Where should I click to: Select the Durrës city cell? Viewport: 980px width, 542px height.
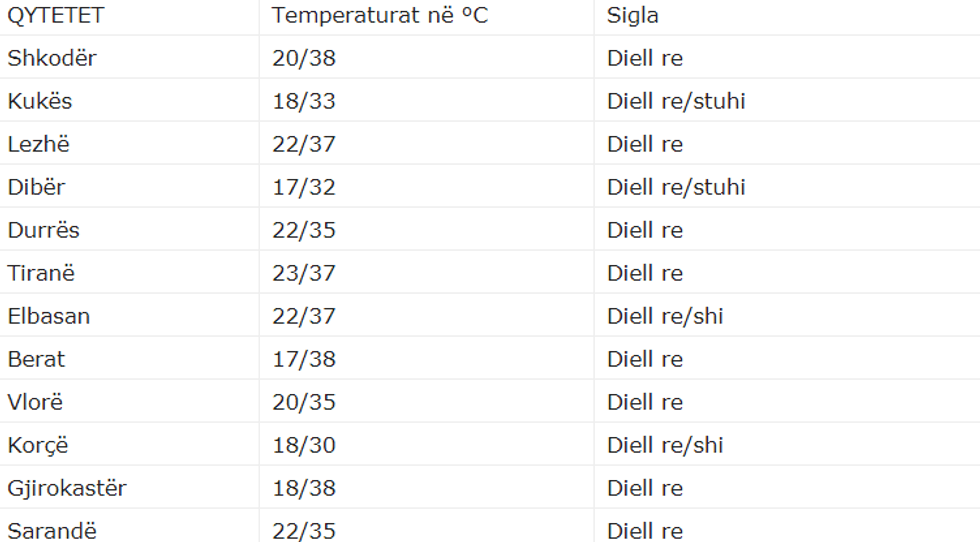(x=43, y=230)
